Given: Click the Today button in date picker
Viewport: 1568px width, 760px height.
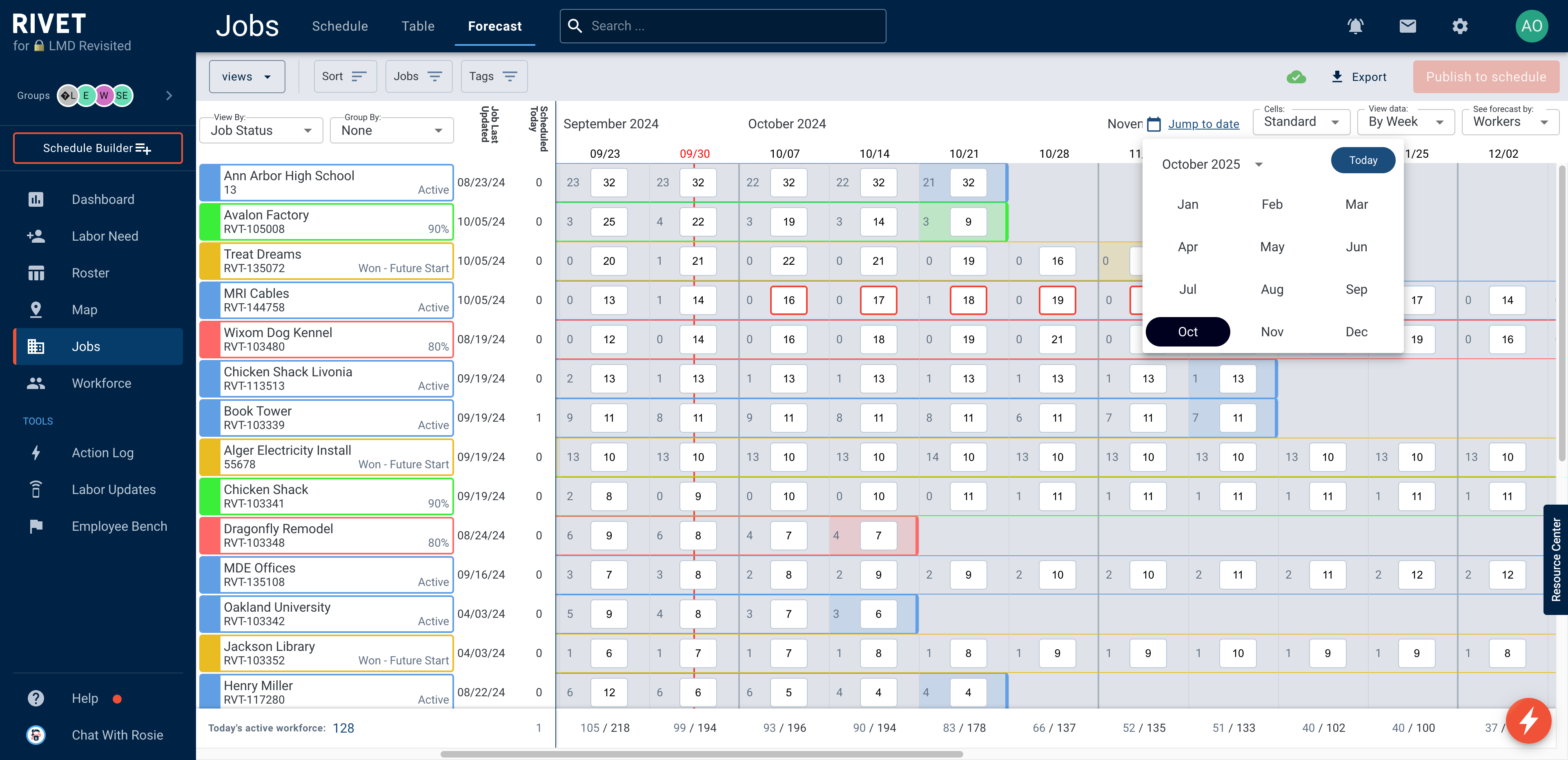Looking at the screenshot, I should pyautogui.click(x=1363, y=160).
